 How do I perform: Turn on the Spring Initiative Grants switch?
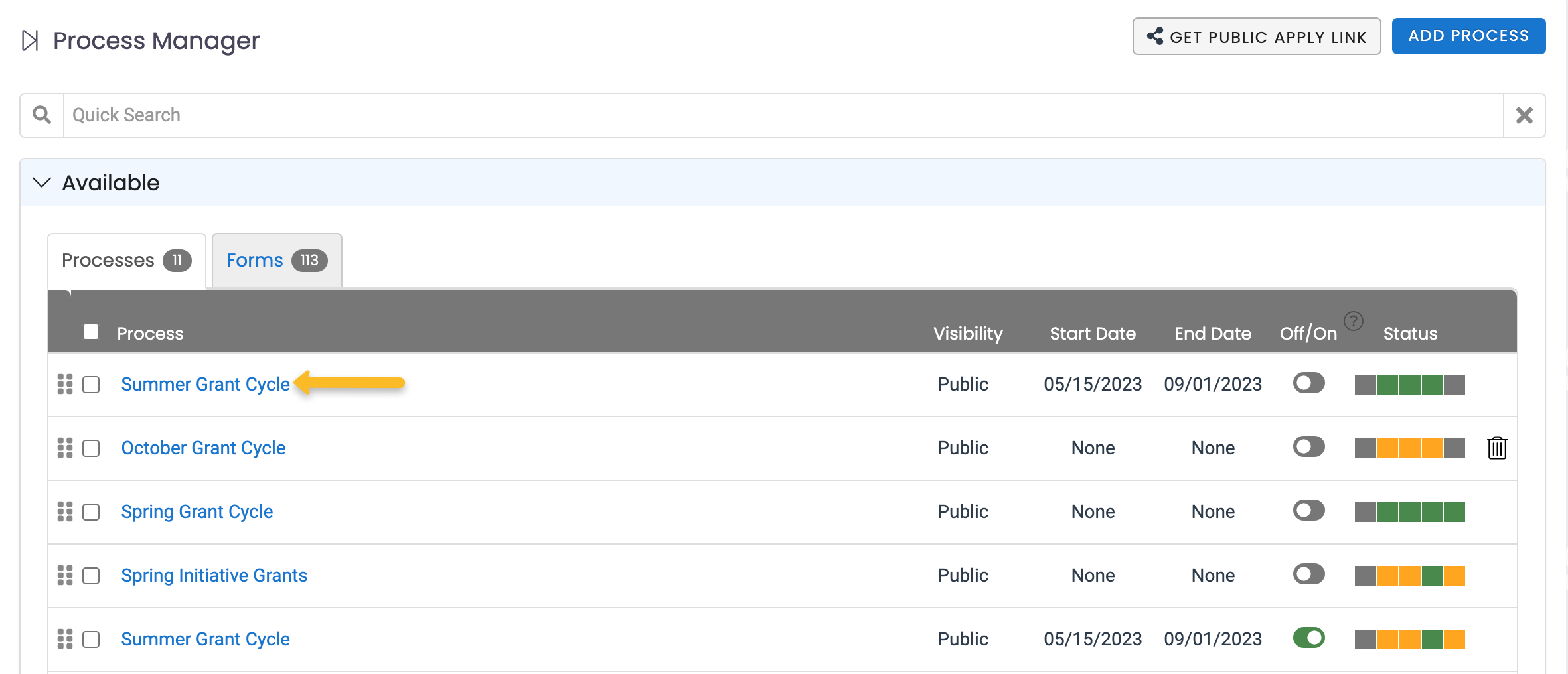point(1308,574)
